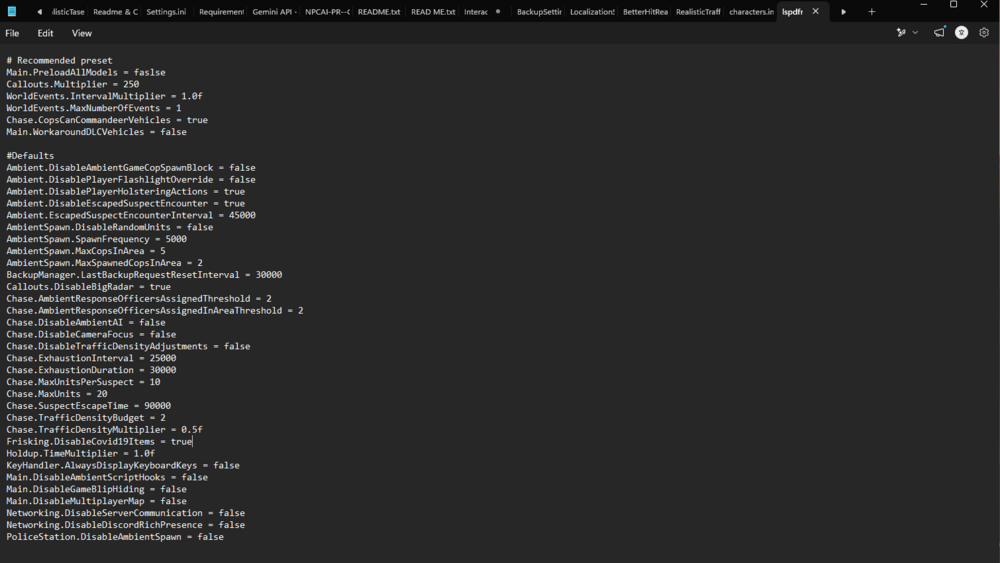This screenshot has height=563, width=1000.
Task: Click 'Chase.MaxUnits = 20' line
Action: click(57, 394)
